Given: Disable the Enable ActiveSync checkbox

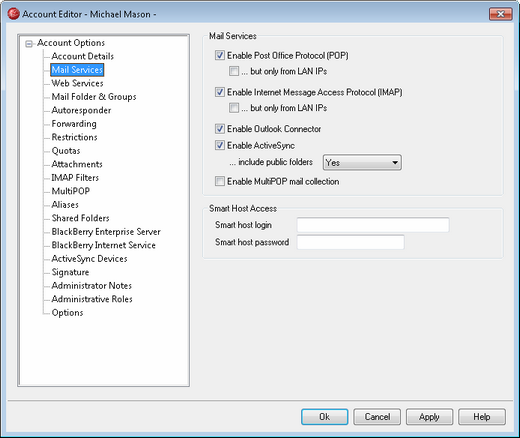Looking at the screenshot, I should pos(220,145).
